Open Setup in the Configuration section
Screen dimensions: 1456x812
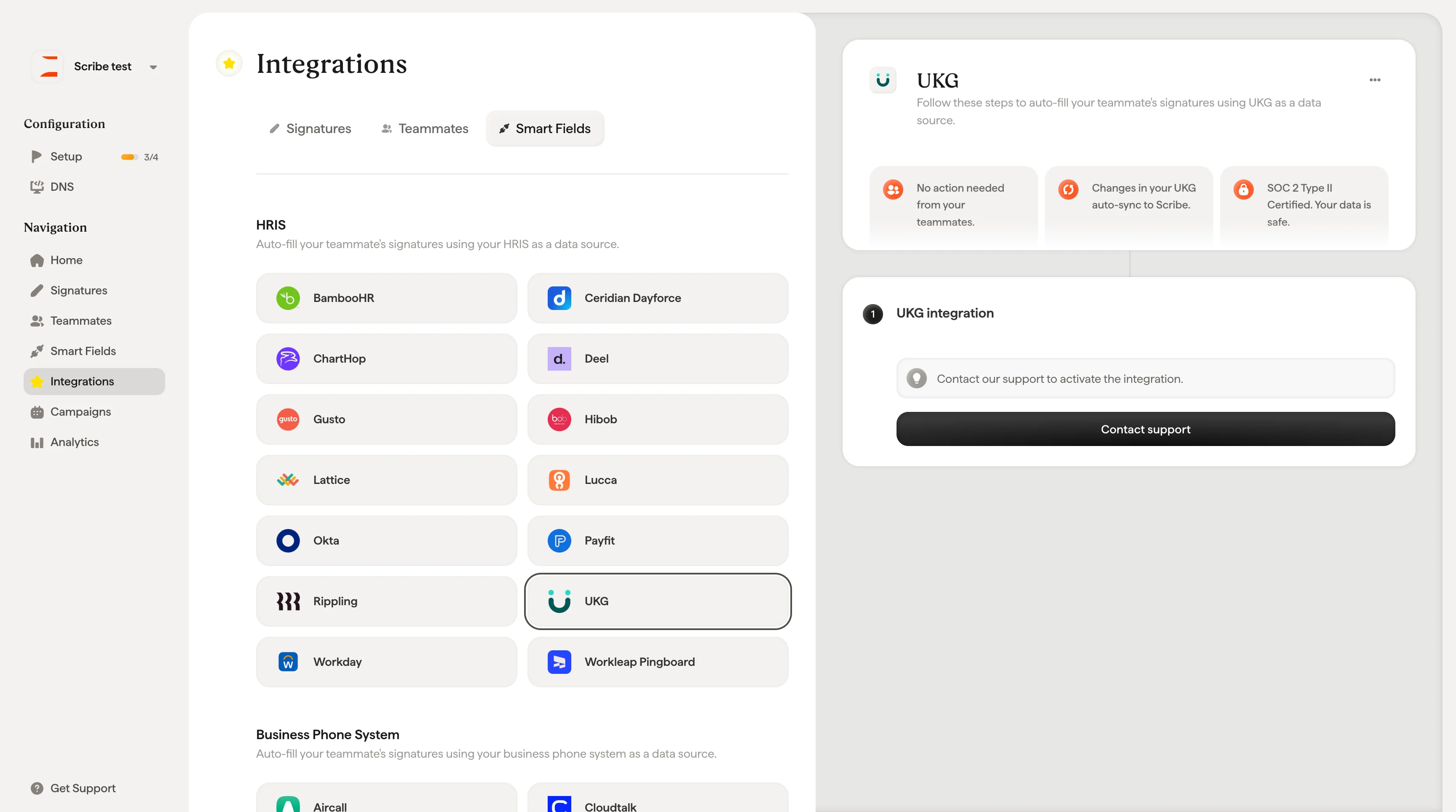66,157
